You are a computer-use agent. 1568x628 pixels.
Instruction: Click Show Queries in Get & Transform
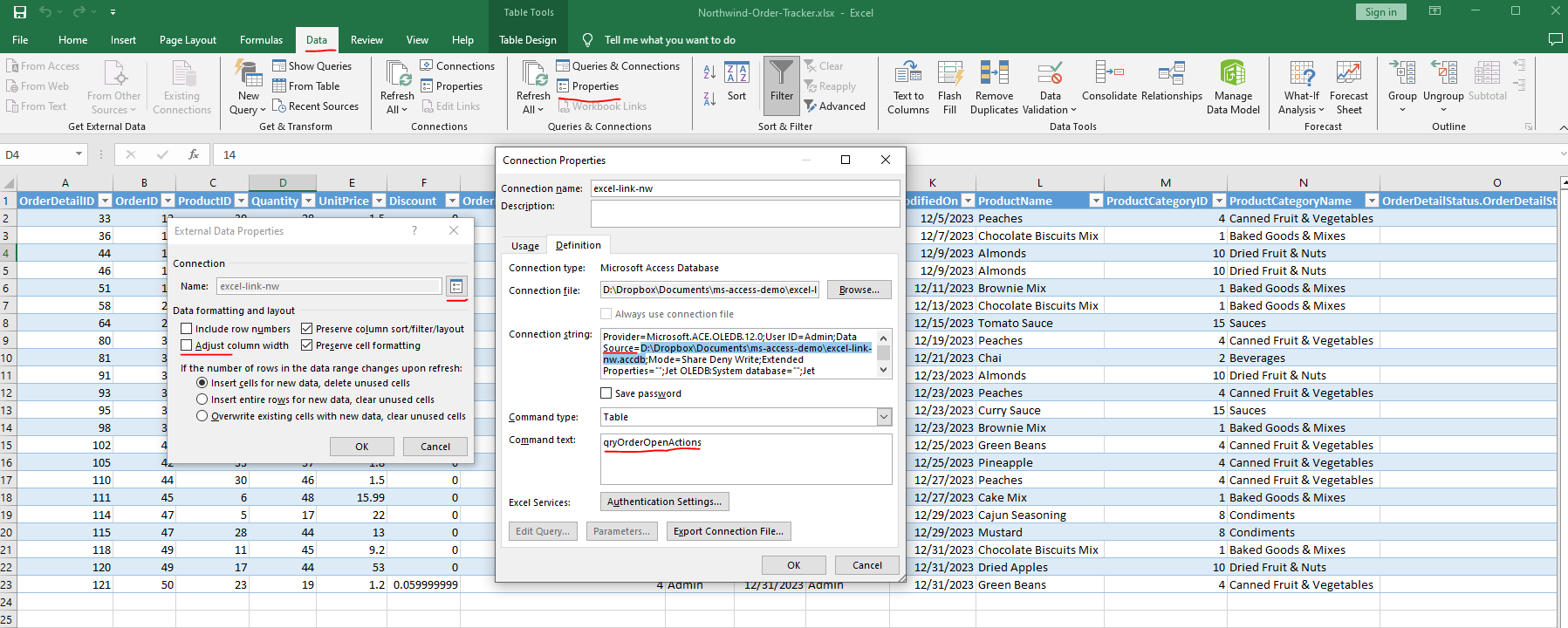tap(312, 66)
